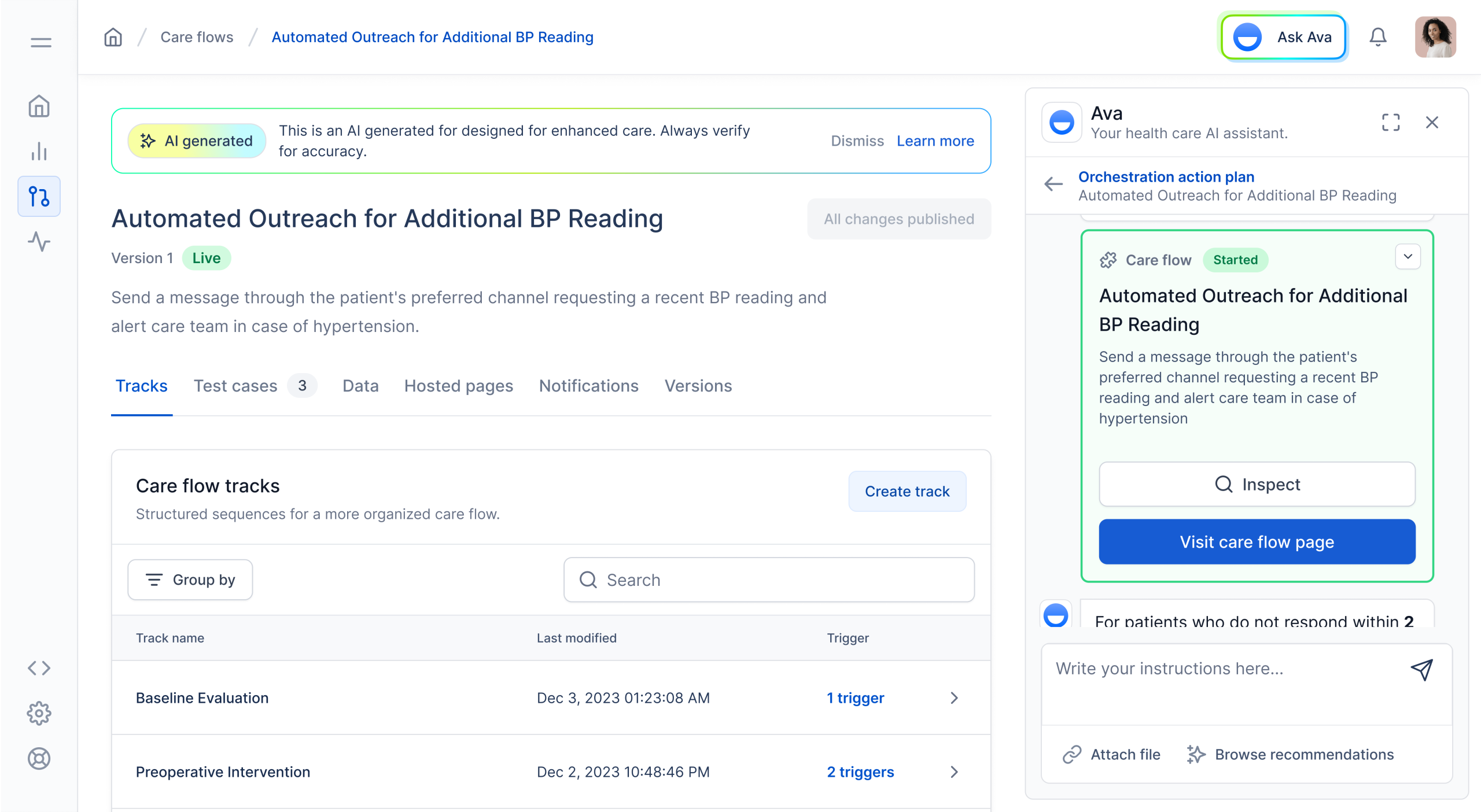
Task: Click the Orchestration action plan title
Action: coord(1166,177)
